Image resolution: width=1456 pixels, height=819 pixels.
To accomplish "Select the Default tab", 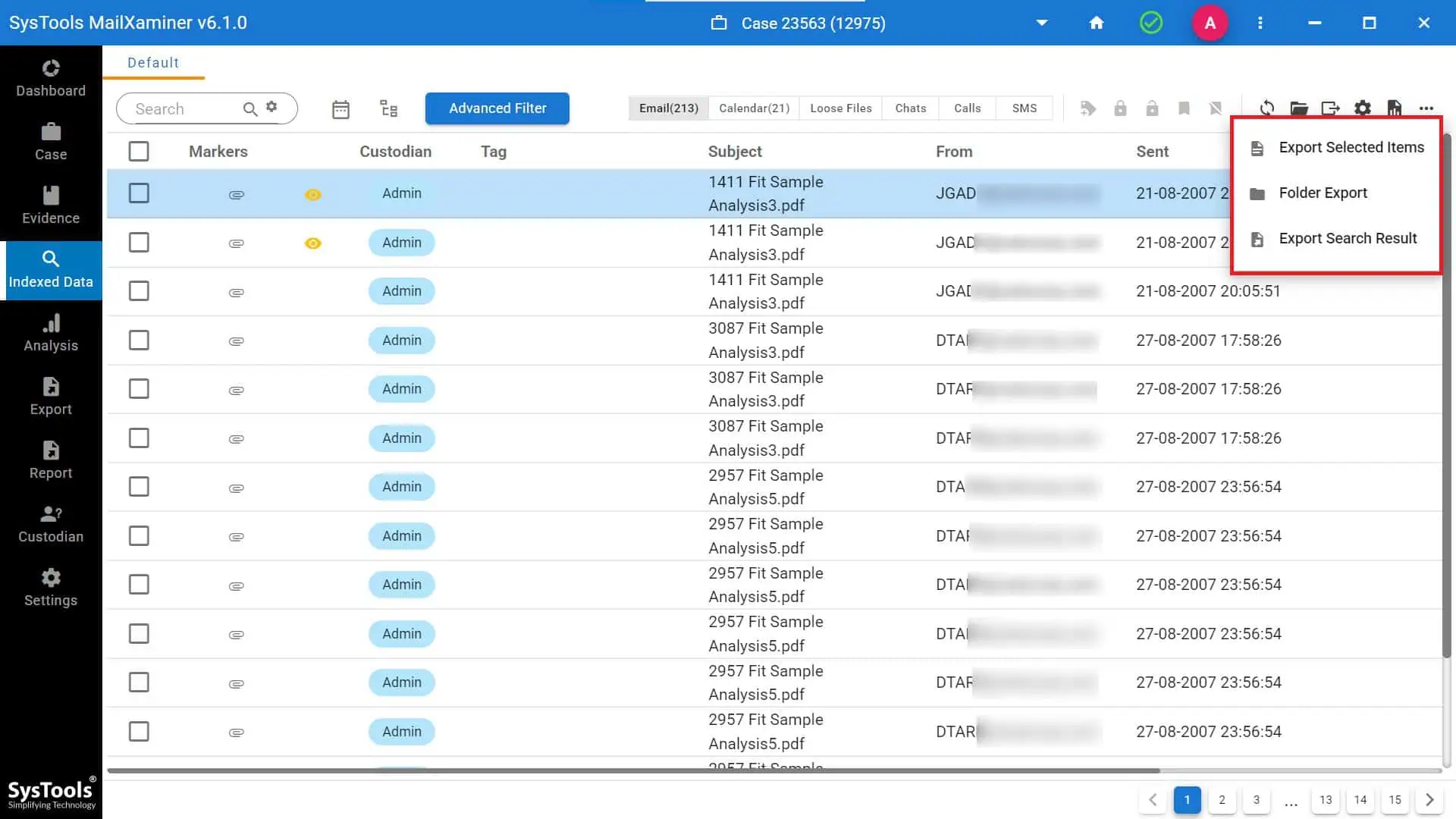I will click(153, 63).
